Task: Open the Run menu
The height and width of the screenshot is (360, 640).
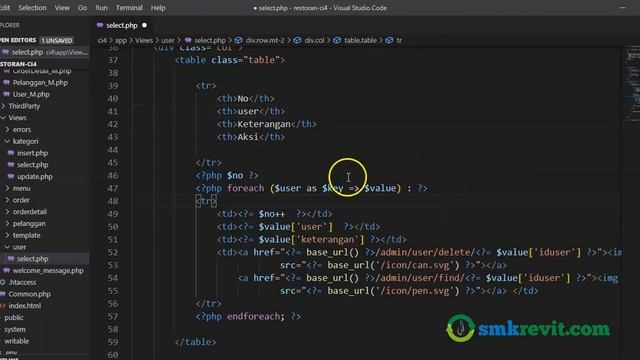Action: click(101, 8)
